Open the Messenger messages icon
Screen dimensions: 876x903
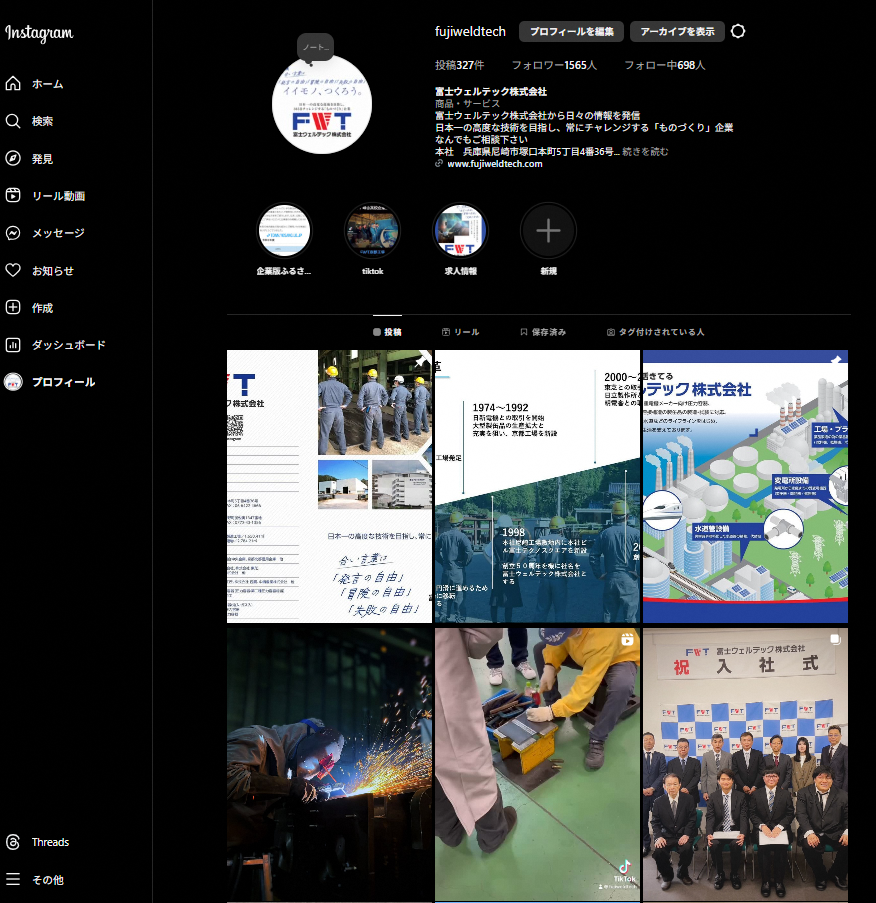point(13,233)
